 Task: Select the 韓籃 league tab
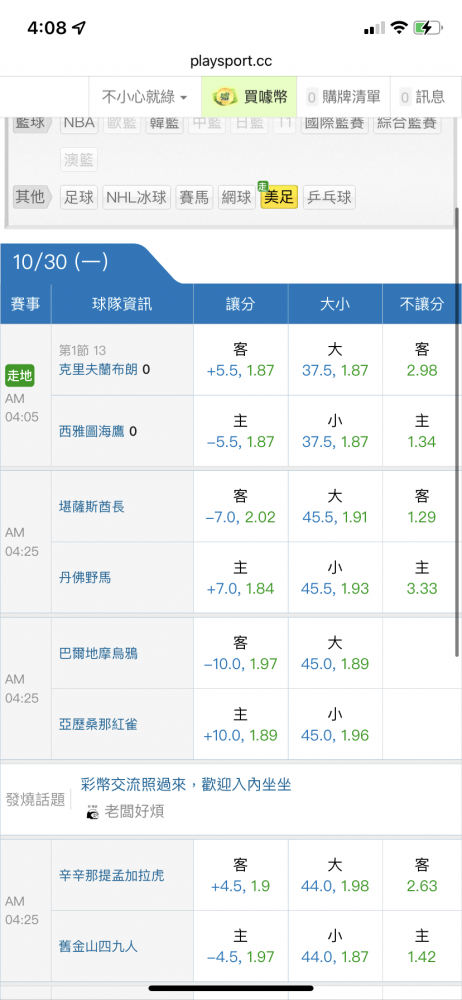pos(165,123)
